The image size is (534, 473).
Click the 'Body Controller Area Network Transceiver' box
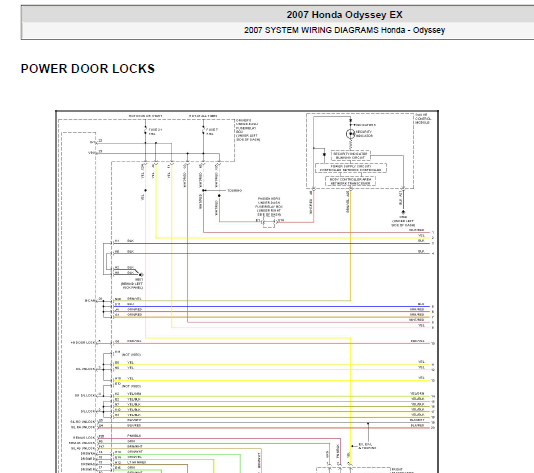350,181
